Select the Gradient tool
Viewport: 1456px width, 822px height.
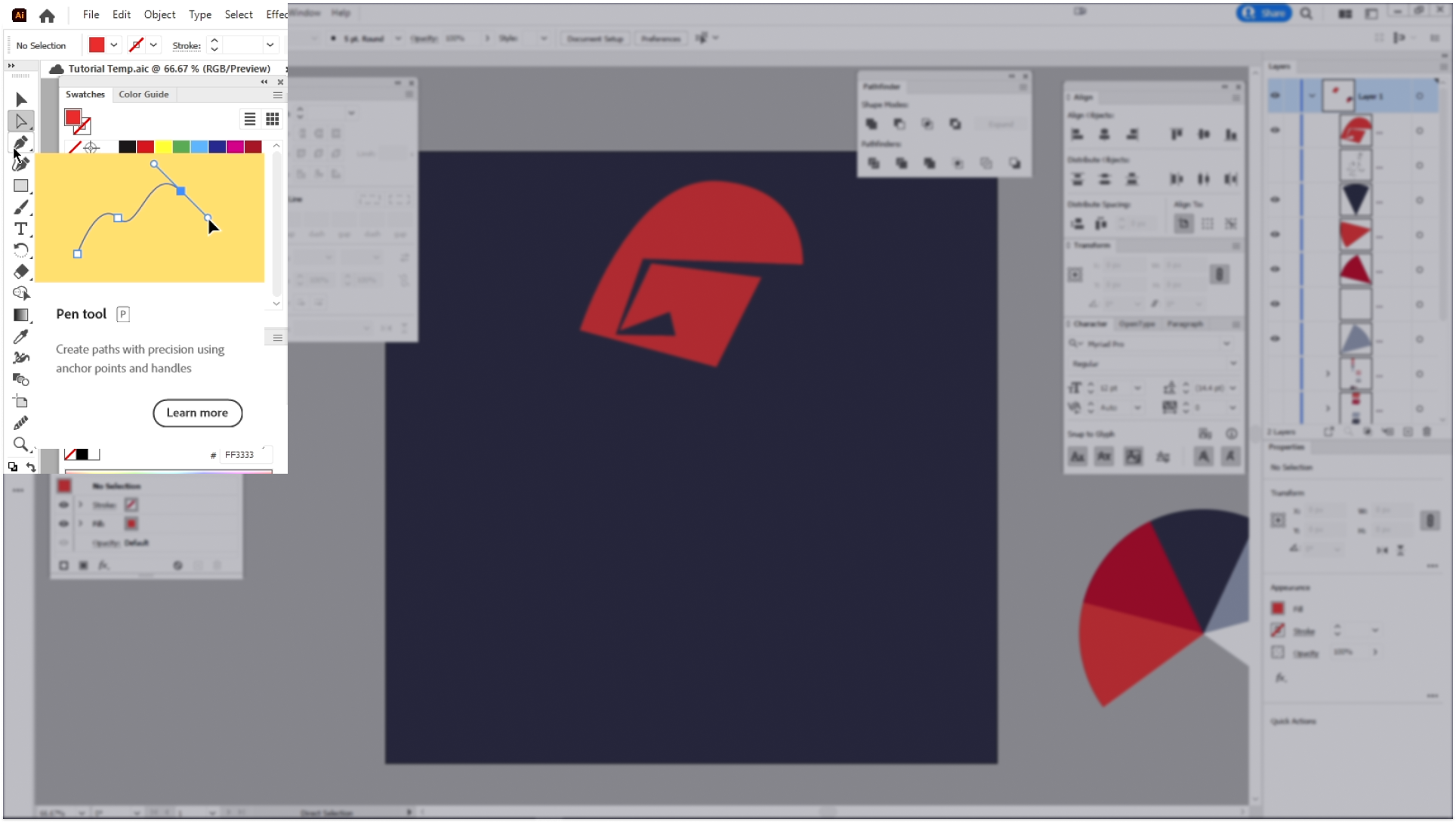coord(21,315)
